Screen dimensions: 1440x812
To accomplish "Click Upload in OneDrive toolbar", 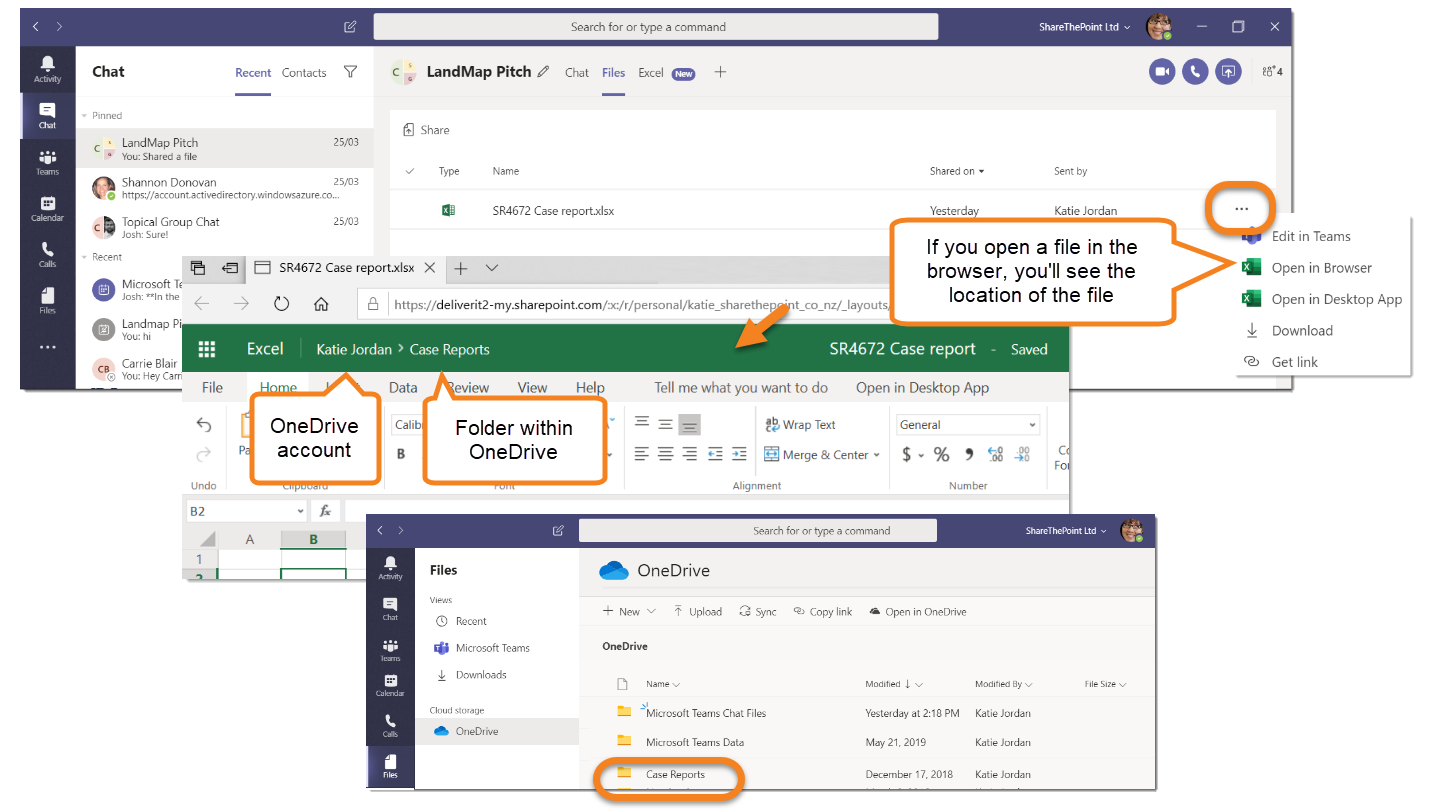I will [x=697, y=611].
